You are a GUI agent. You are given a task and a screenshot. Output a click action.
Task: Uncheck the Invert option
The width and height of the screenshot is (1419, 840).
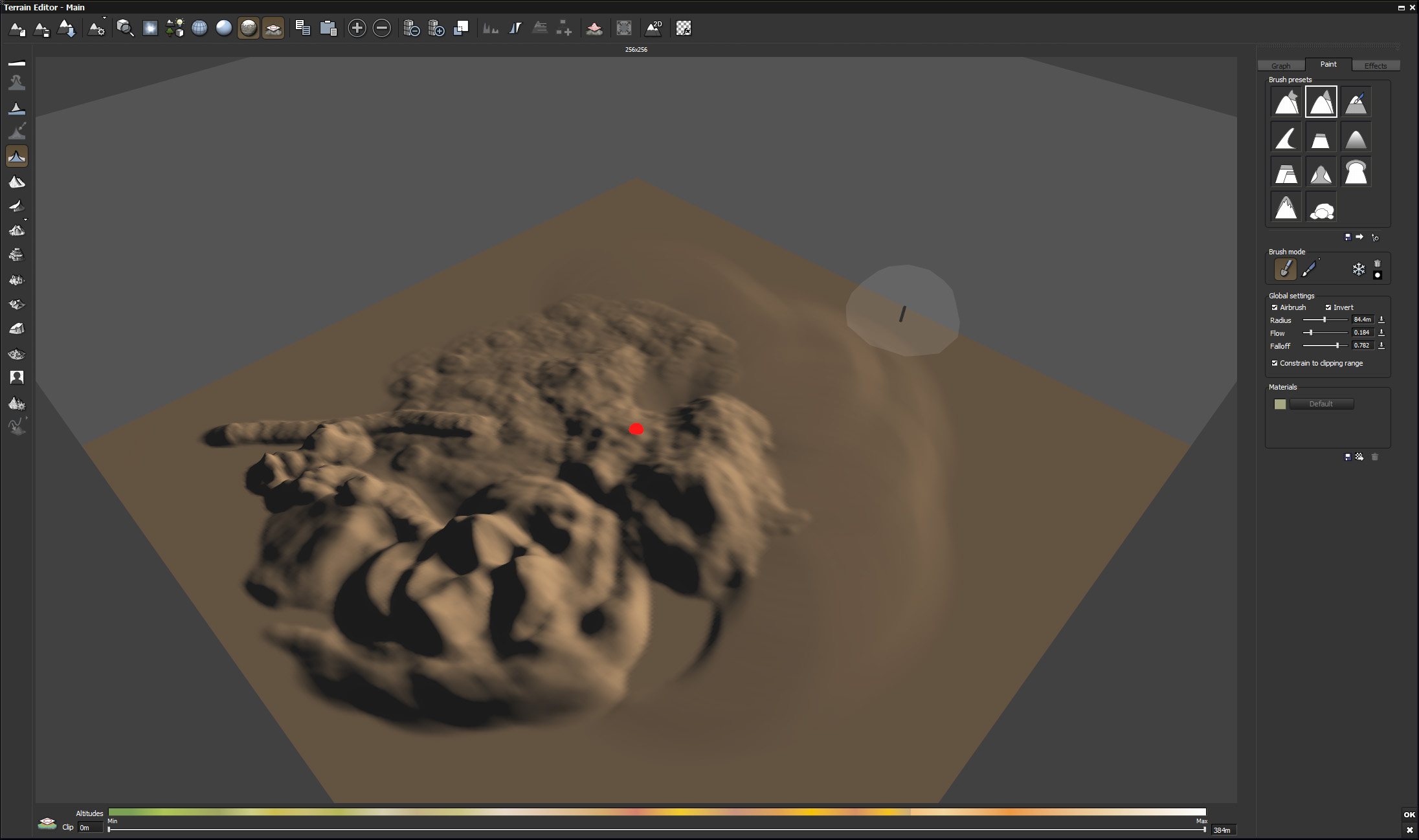tap(1328, 307)
